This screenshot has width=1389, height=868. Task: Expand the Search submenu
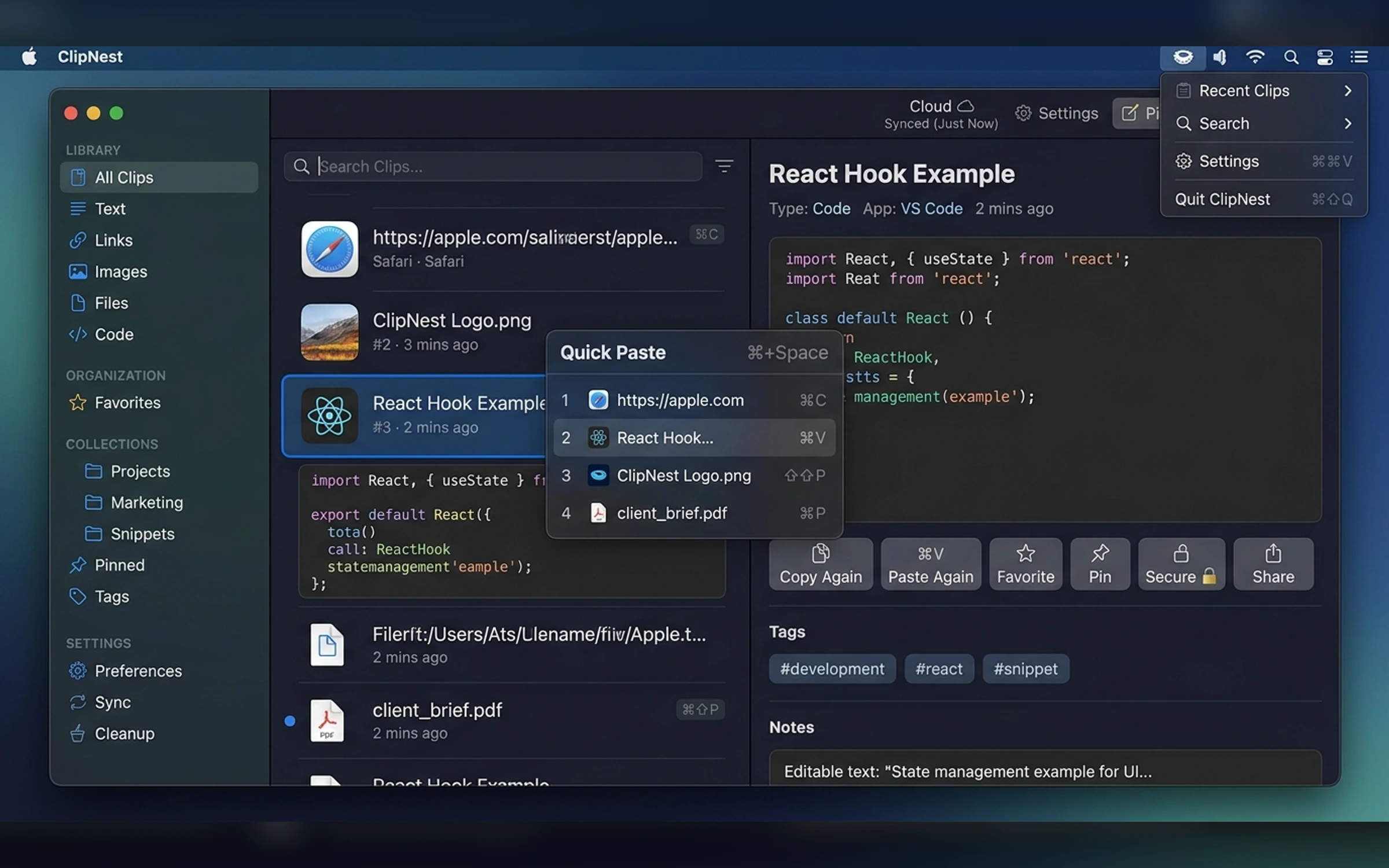tap(1264, 124)
